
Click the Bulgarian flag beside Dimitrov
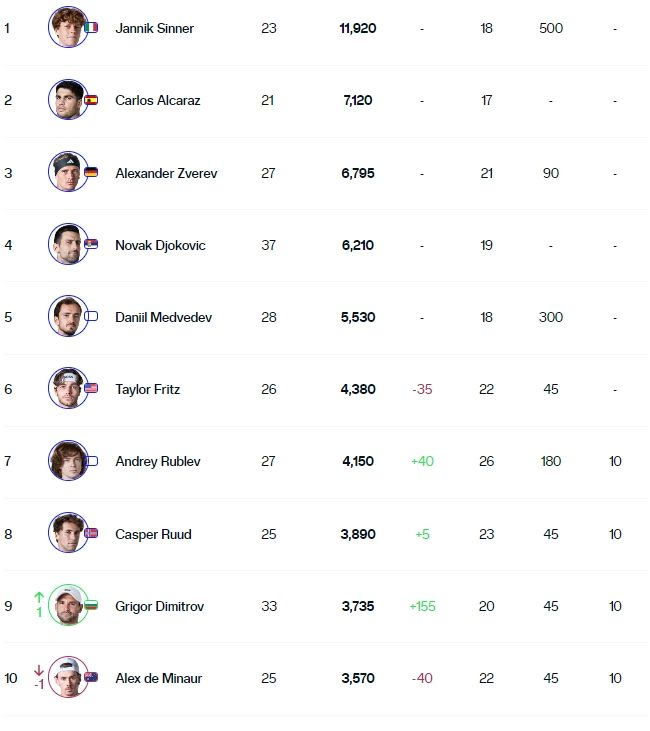point(91,605)
